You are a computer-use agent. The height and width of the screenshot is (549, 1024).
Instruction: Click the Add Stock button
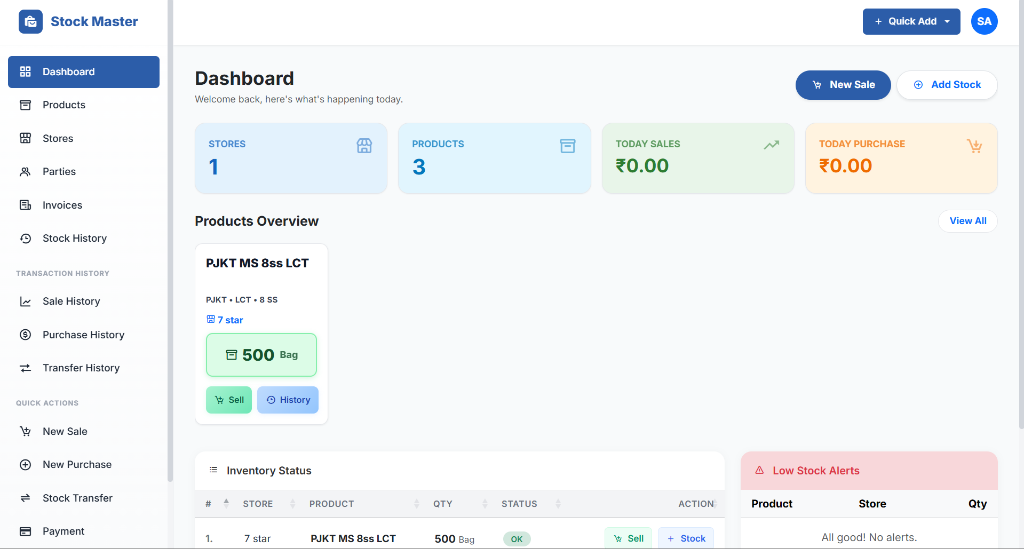click(947, 85)
